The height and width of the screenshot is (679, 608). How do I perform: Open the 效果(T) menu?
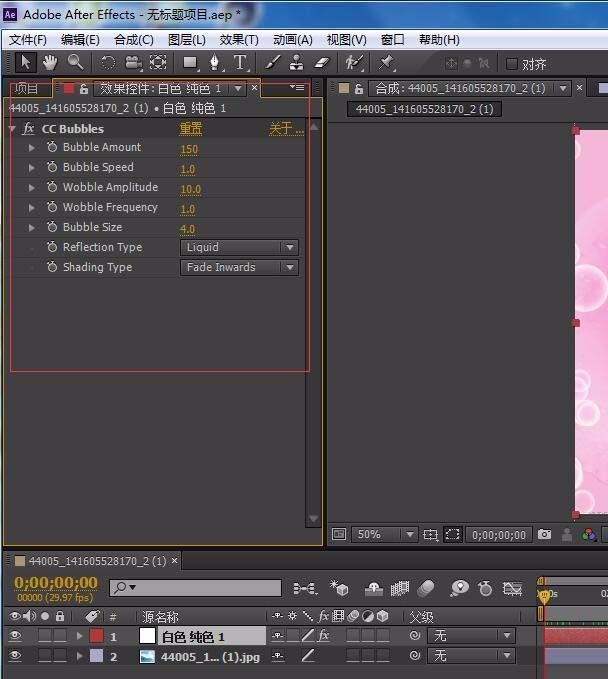point(238,40)
